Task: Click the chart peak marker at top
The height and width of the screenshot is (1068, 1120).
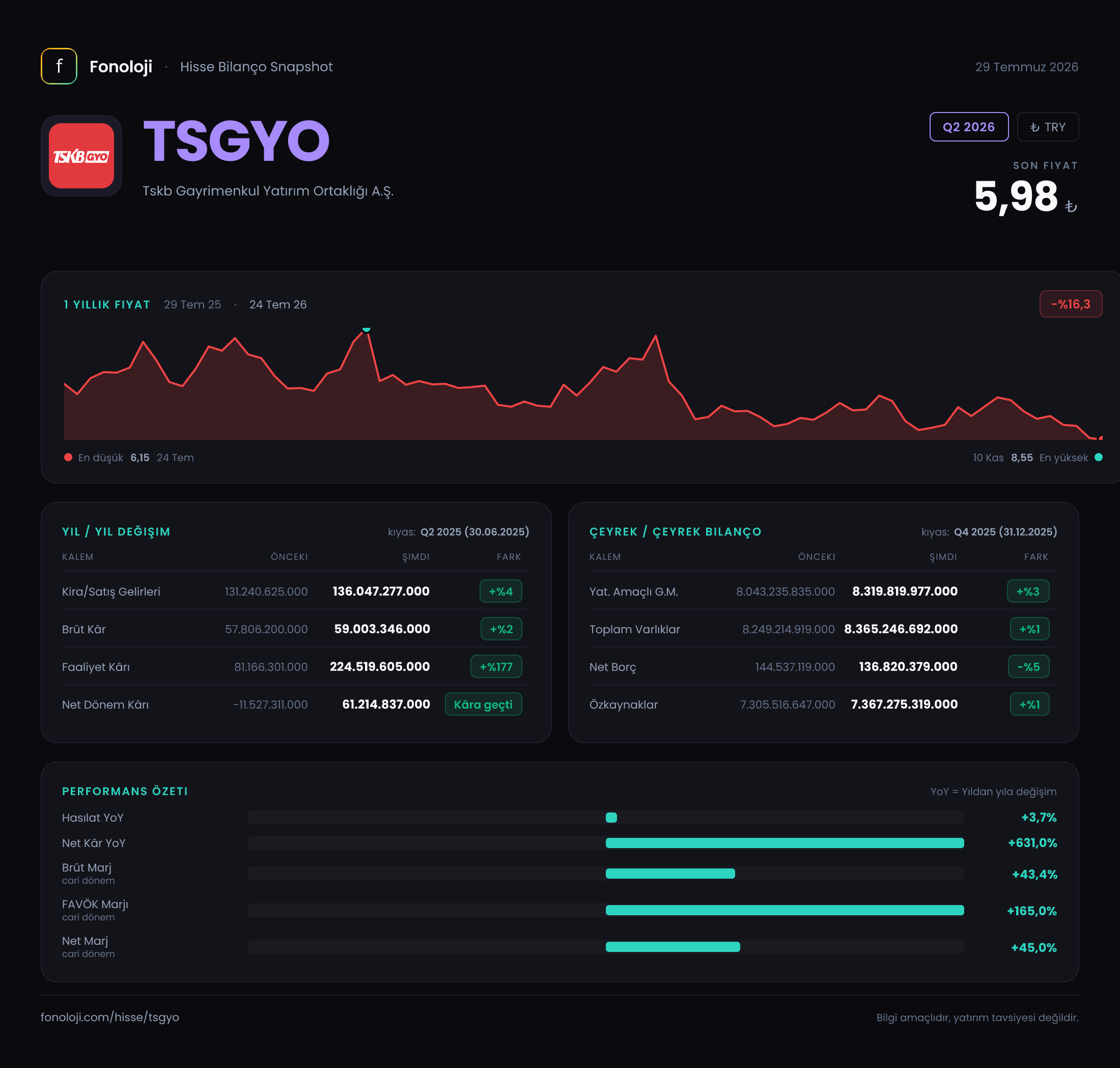Action: 367,330
